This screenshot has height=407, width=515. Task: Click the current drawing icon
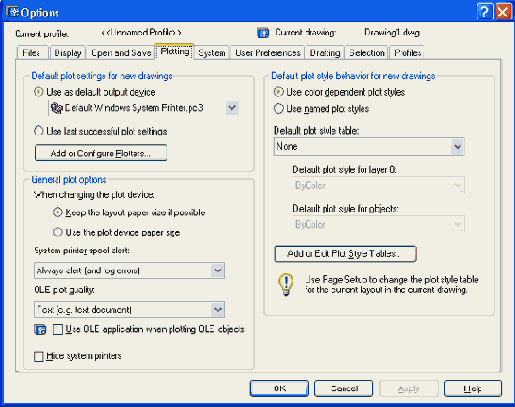tap(263, 33)
